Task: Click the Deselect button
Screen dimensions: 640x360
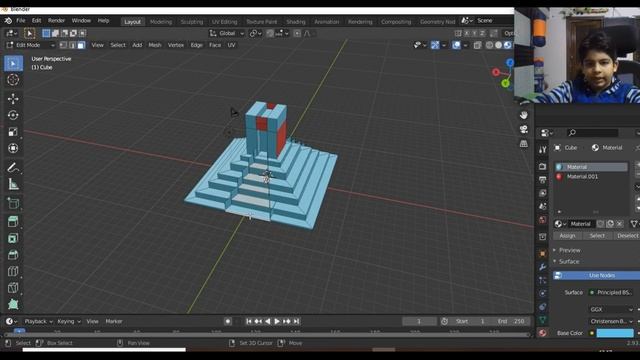Action: tap(626, 236)
